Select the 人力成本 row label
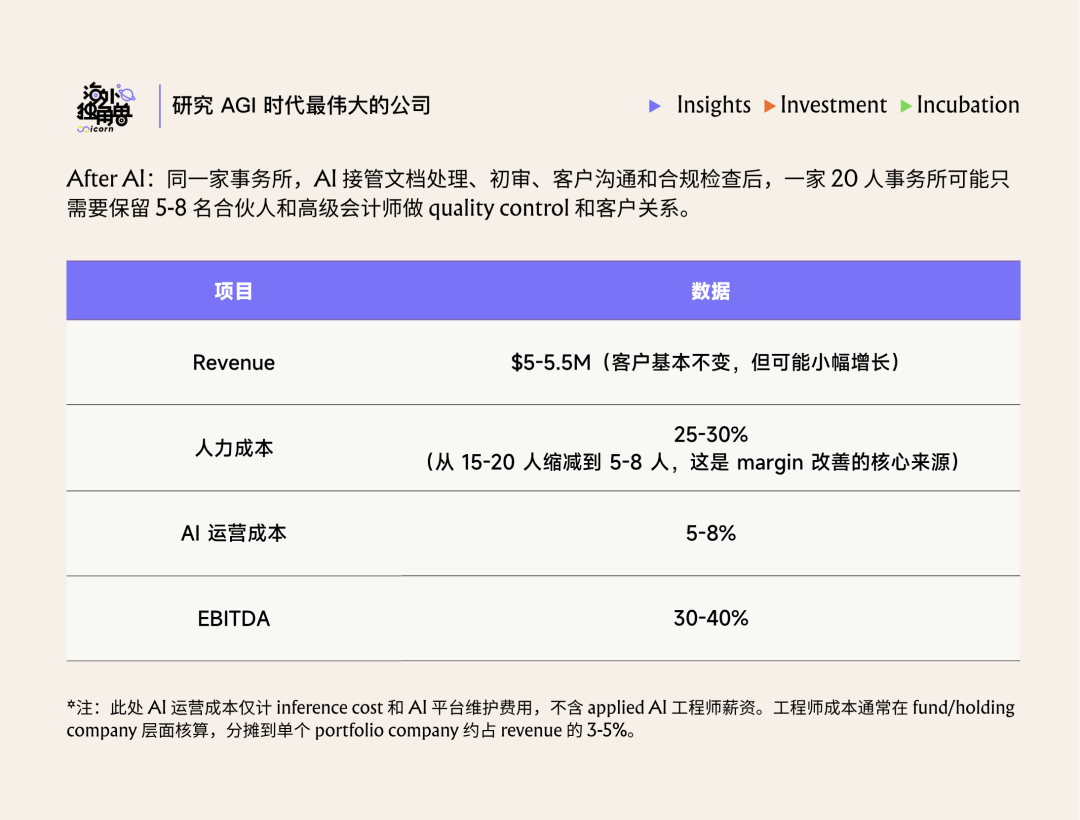The width and height of the screenshot is (1080, 820). tap(234, 448)
